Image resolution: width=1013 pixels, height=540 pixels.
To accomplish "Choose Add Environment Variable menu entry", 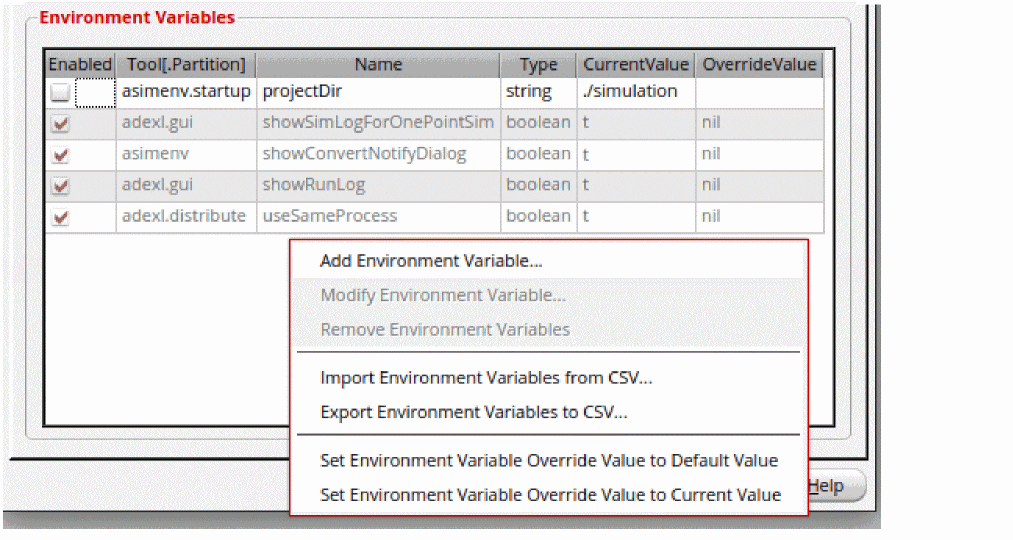I will (x=431, y=262).
